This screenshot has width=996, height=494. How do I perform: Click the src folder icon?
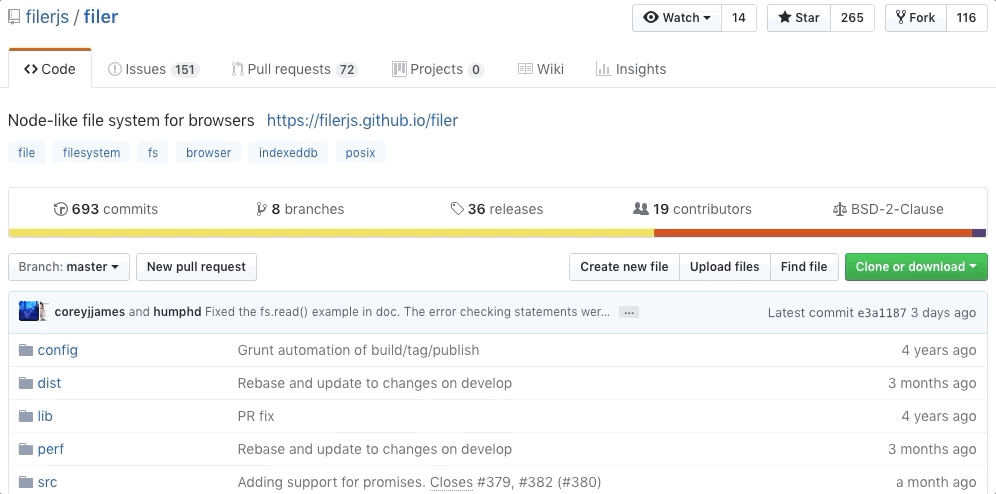[x=26, y=482]
